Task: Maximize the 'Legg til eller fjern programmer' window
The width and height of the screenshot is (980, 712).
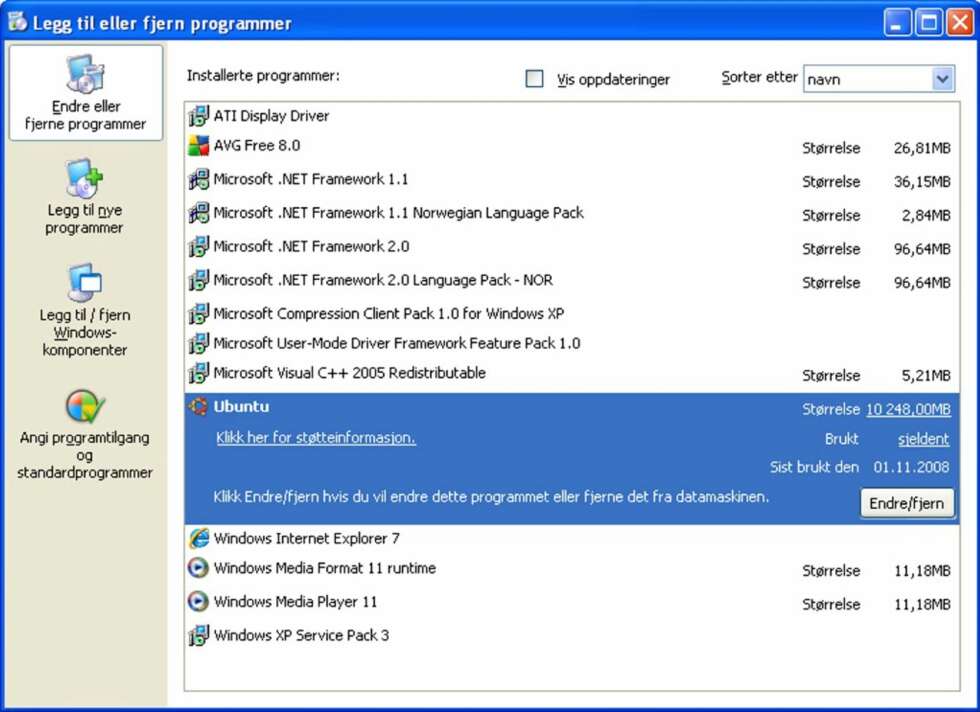Action: pyautogui.click(x=929, y=23)
